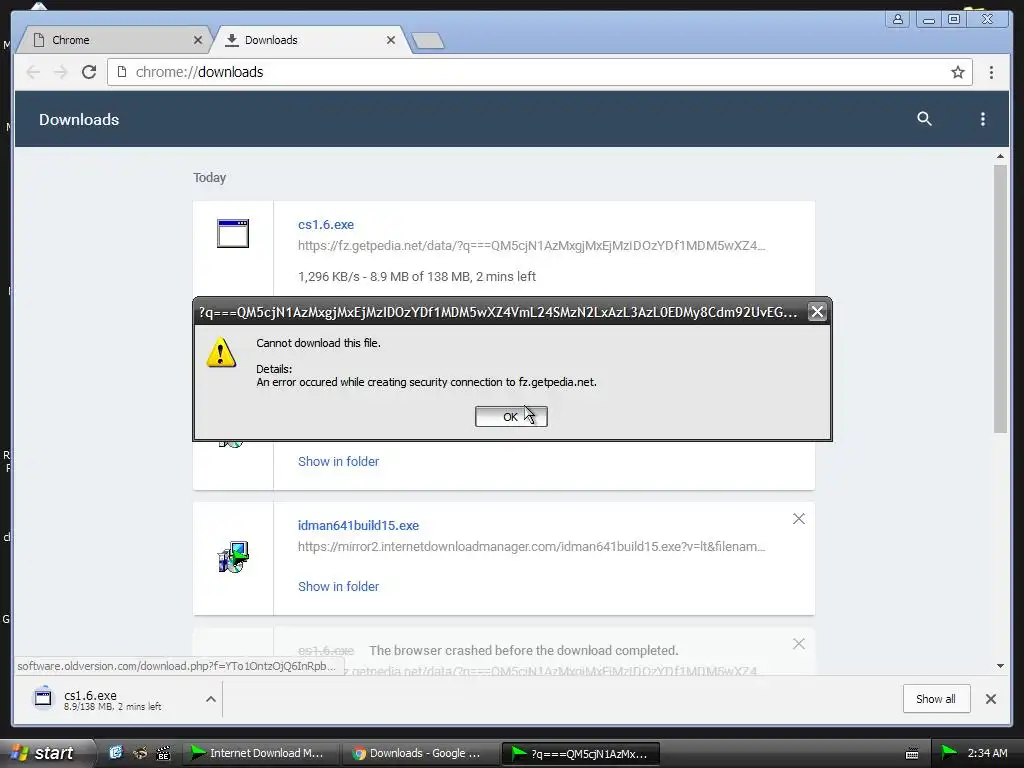Click Show all downloads button
The width and height of the screenshot is (1024, 768).
tap(936, 699)
